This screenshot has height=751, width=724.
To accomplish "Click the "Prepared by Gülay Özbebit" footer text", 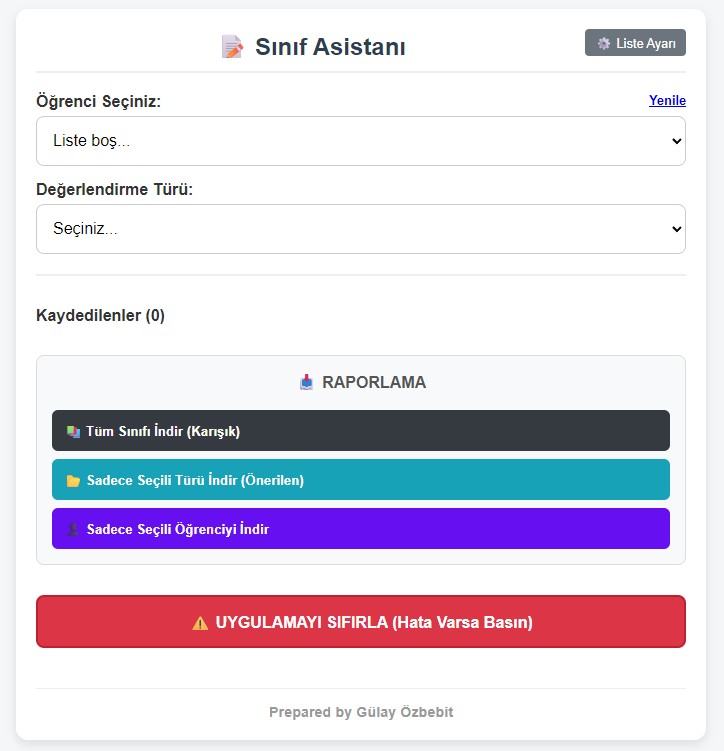I will pyautogui.click(x=361, y=712).
